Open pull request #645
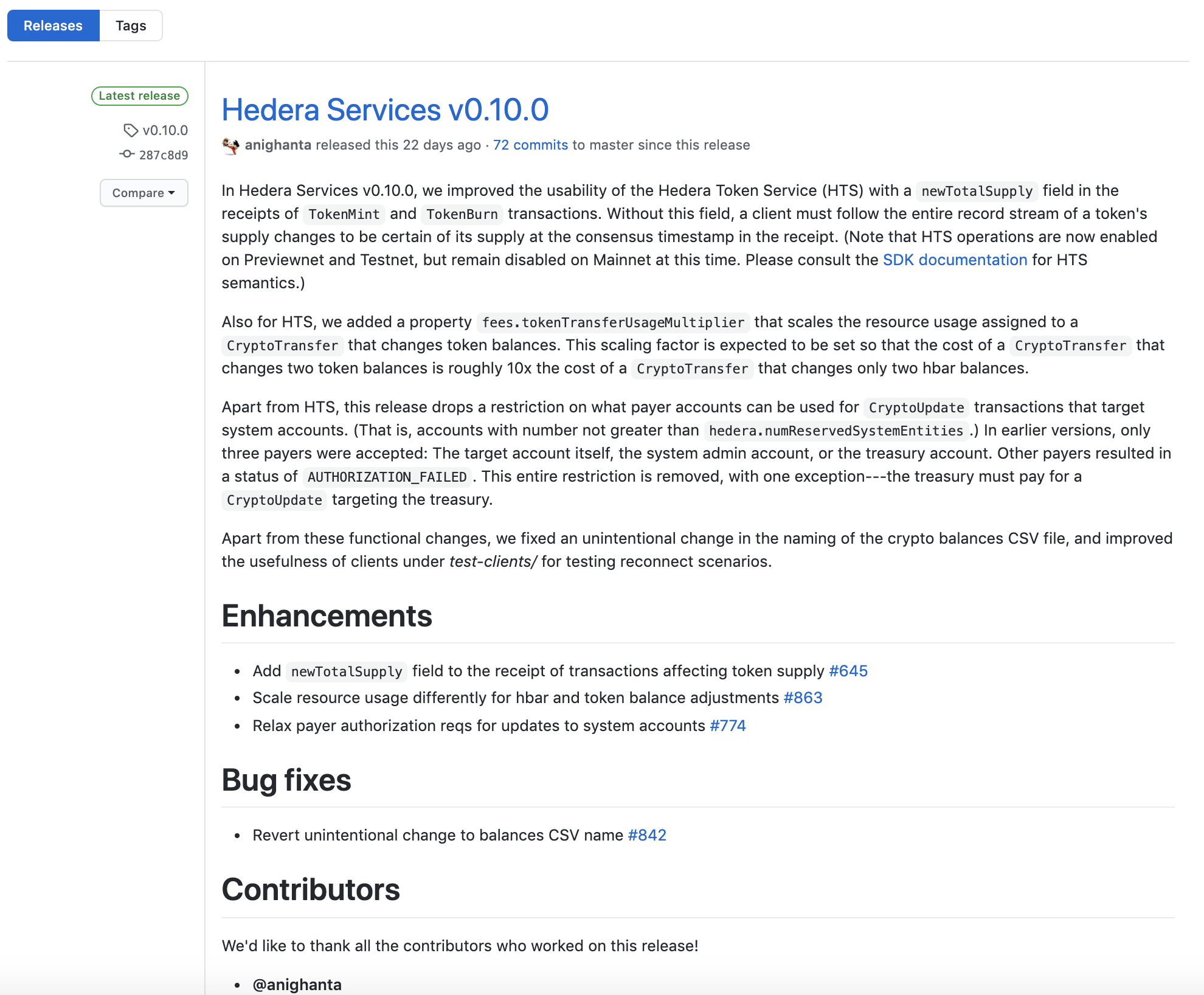1204x995 pixels. point(848,671)
